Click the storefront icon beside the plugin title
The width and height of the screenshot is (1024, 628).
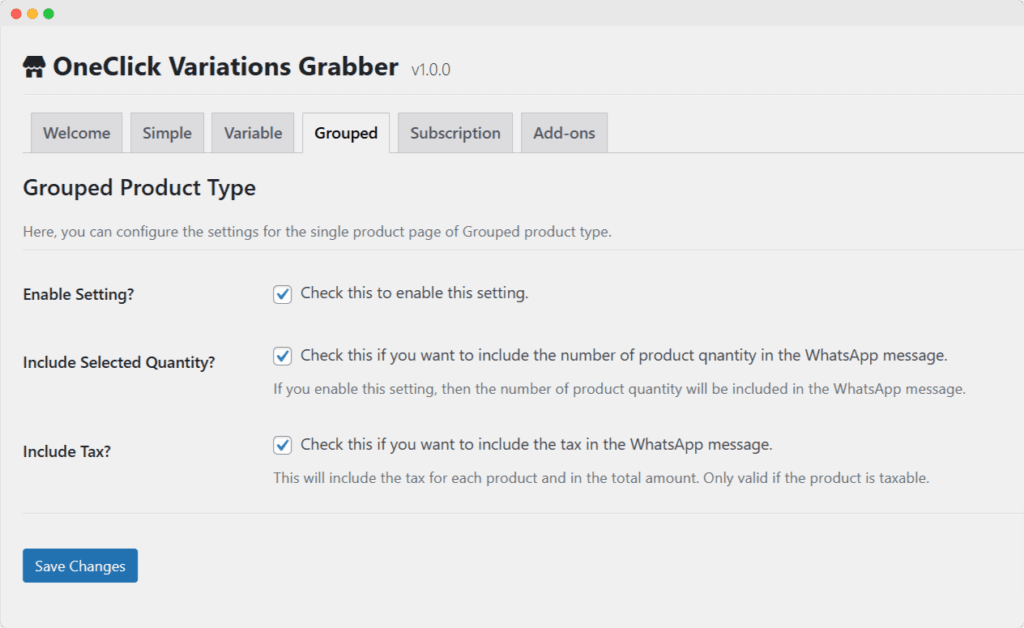point(33,66)
